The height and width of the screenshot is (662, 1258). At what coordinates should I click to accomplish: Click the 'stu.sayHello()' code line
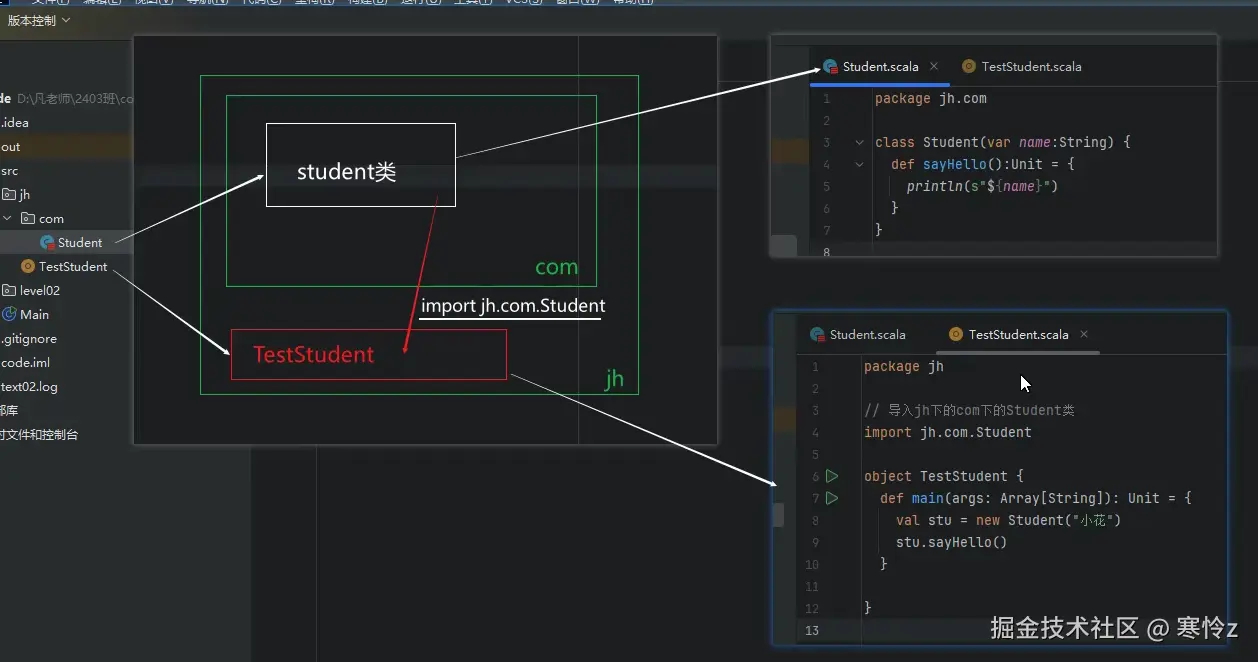tap(951, 542)
